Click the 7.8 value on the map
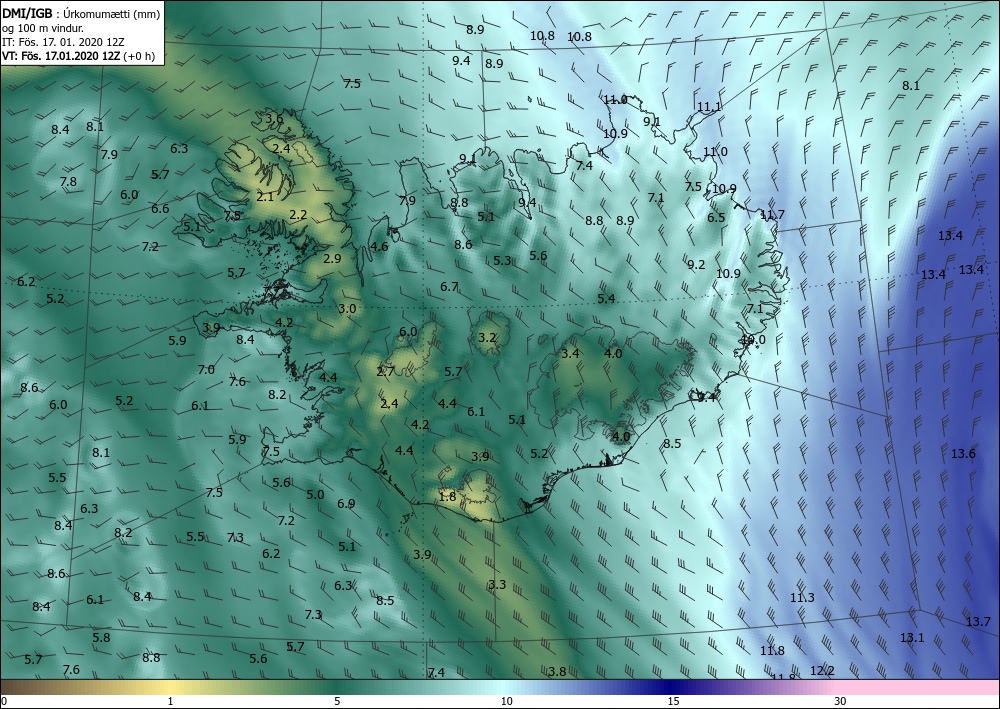 68,182
